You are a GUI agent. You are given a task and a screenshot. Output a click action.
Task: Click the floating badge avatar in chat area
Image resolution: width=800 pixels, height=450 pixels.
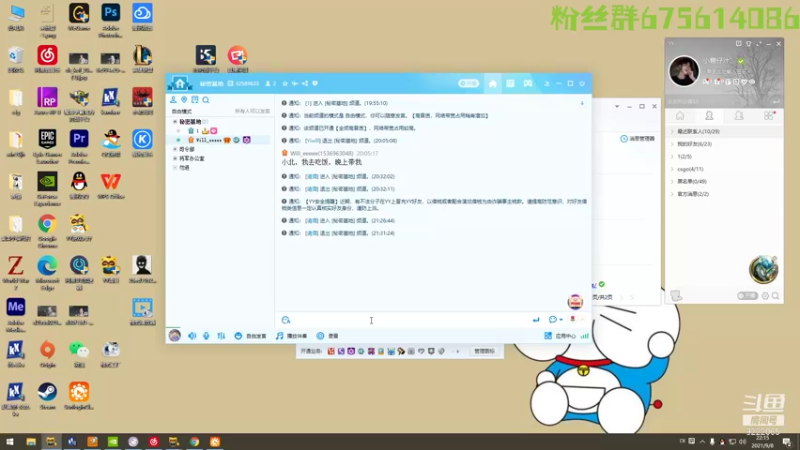point(575,302)
